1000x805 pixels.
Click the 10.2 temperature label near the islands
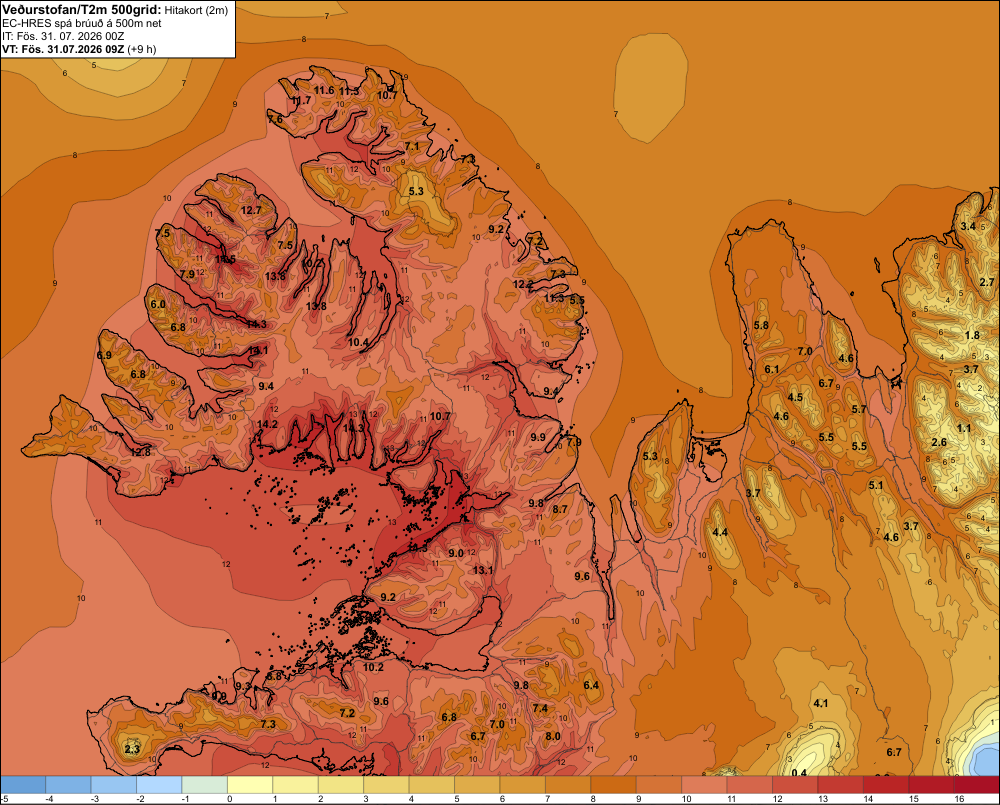click(x=373, y=667)
